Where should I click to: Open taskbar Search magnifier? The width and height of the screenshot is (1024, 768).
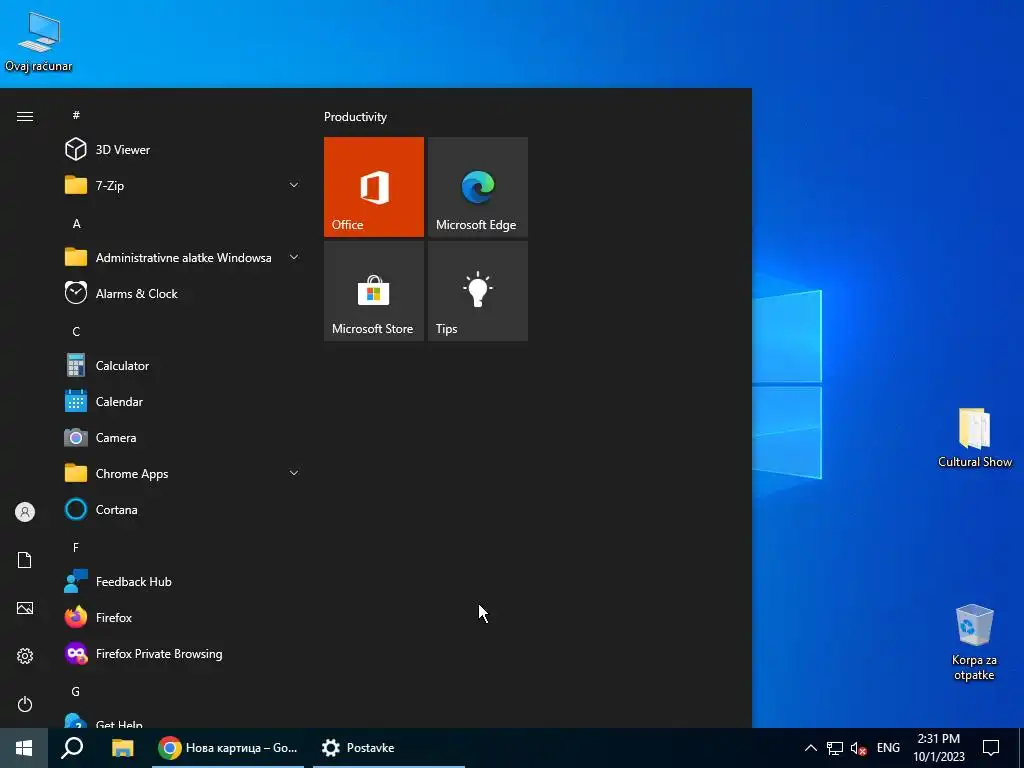pos(72,748)
